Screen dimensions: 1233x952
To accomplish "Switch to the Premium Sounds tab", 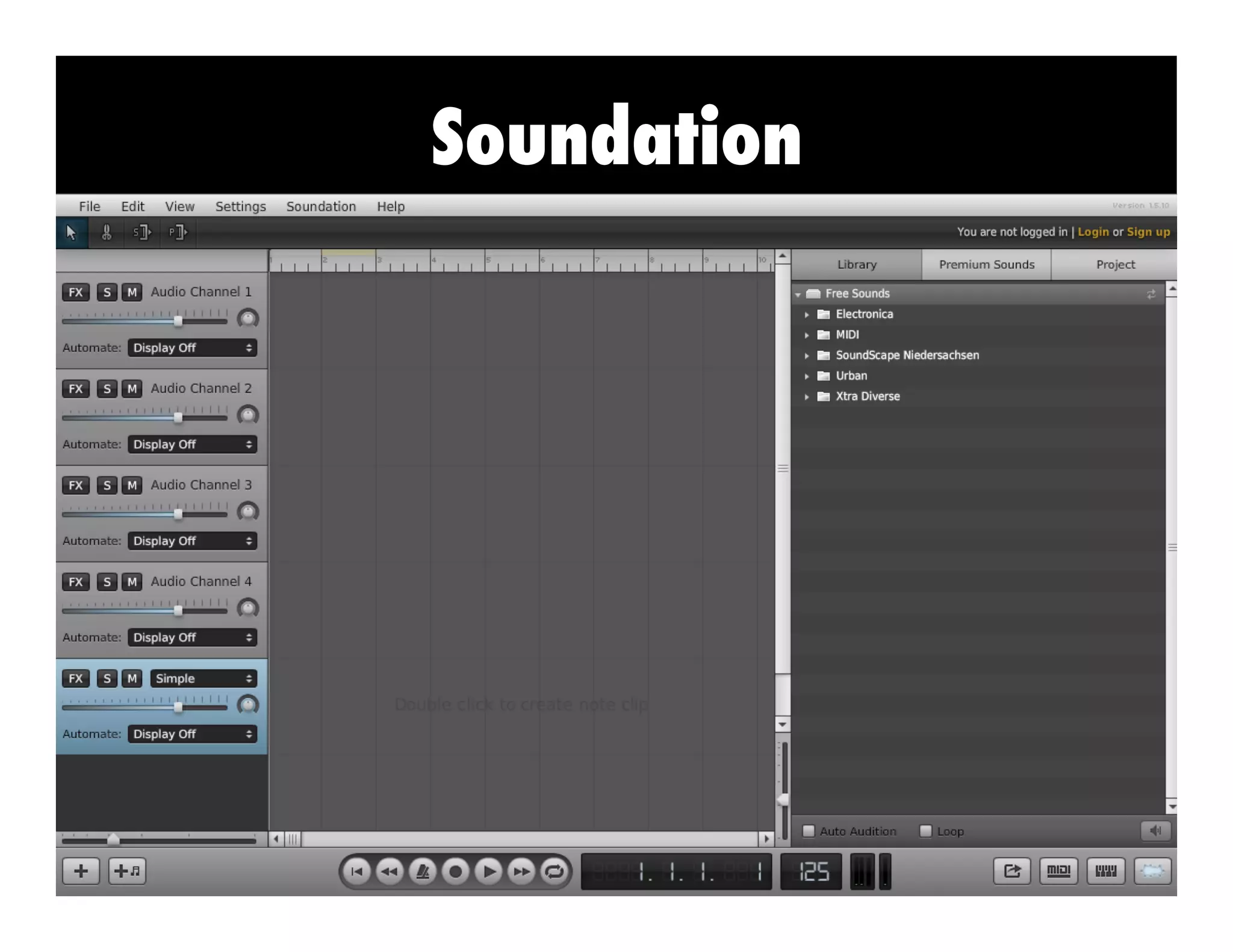I will 986,265.
